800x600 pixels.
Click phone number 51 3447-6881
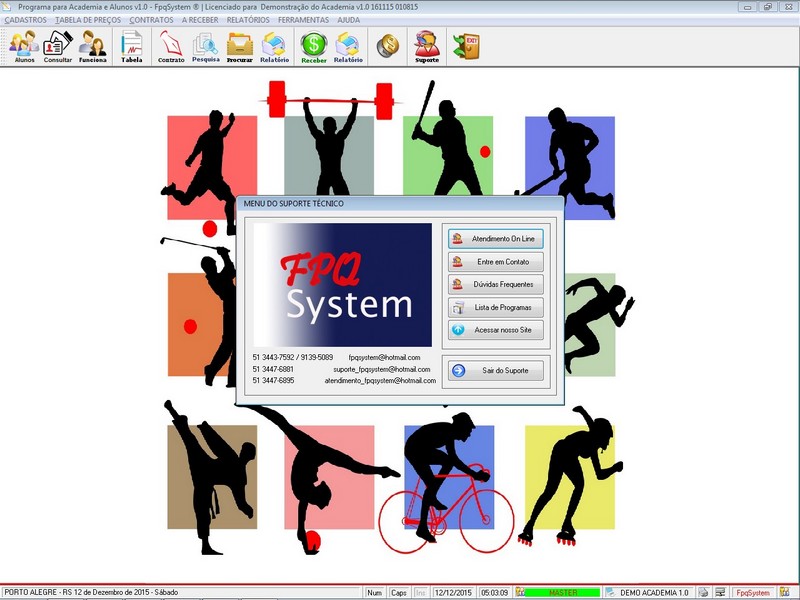(x=273, y=369)
